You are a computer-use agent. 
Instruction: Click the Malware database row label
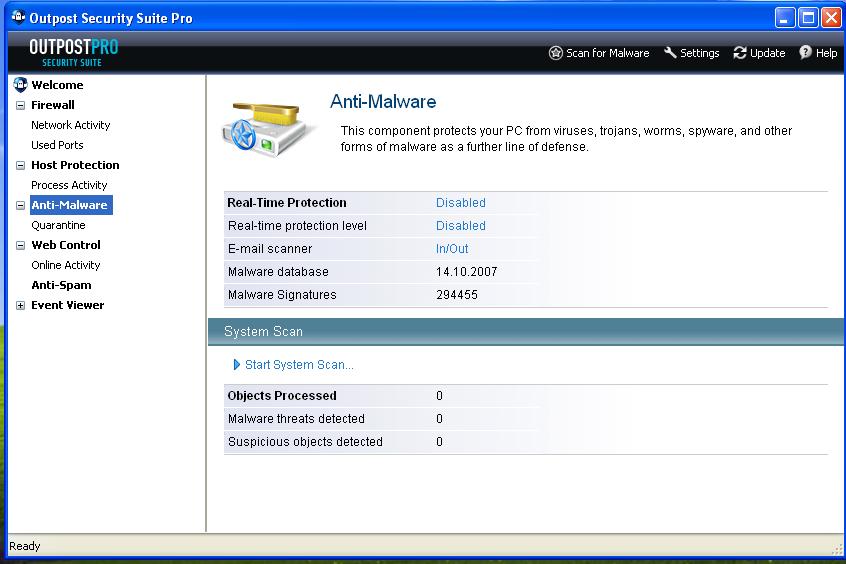(x=278, y=271)
